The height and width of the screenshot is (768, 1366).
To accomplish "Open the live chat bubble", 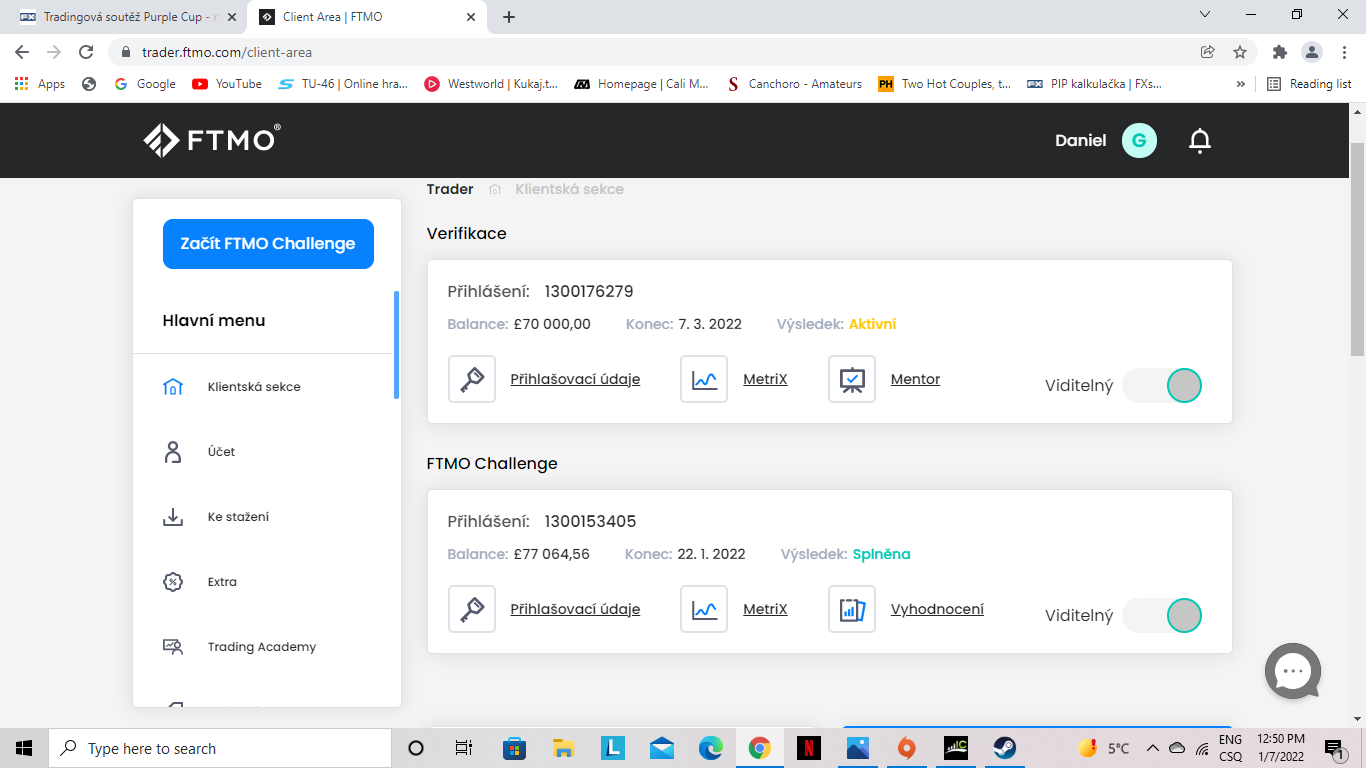I will click(x=1293, y=671).
